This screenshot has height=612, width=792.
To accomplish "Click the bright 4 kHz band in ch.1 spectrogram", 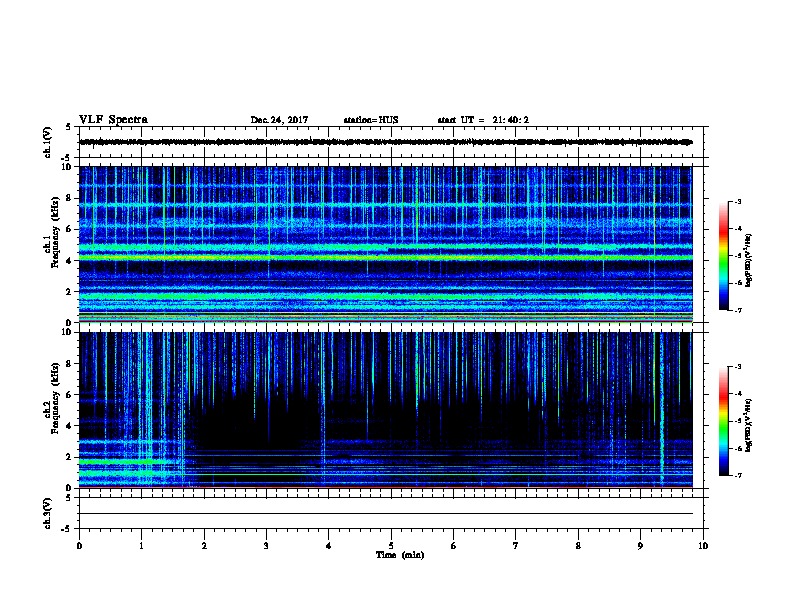I will 386,258.
